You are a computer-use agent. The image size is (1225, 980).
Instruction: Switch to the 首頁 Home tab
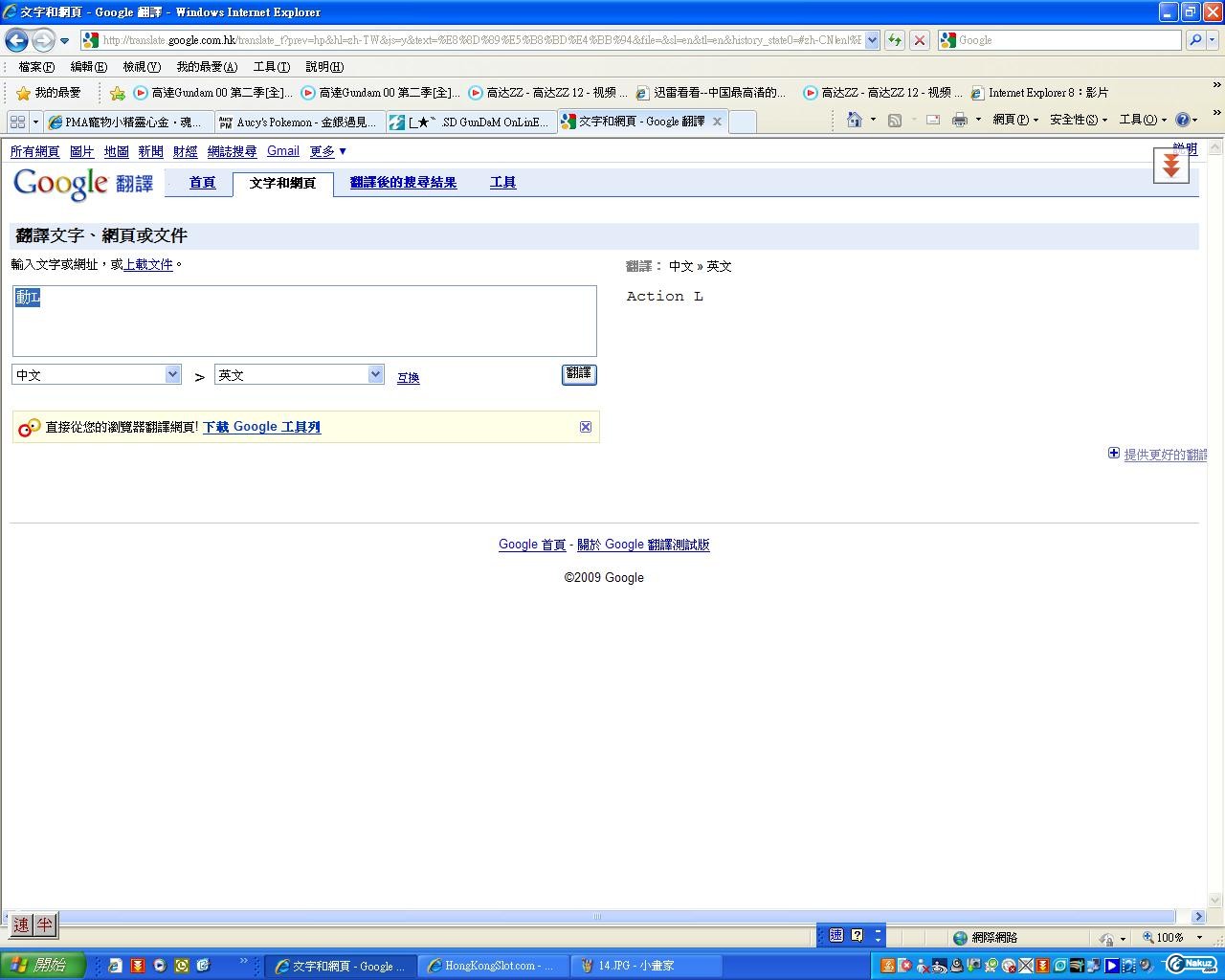pyautogui.click(x=202, y=183)
